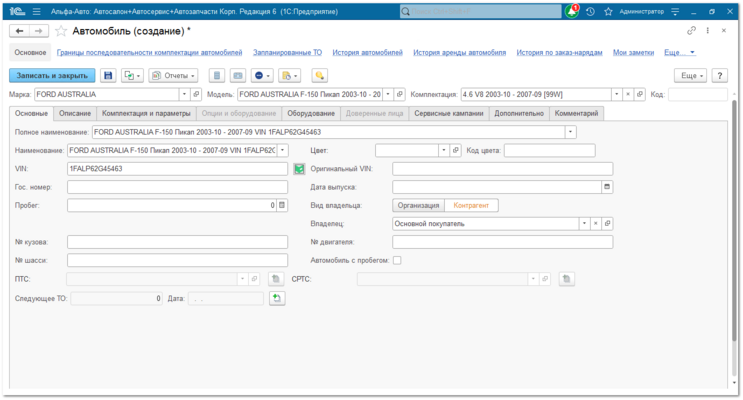Click the green VIN decode icon
743x400 pixels.
[x=299, y=169]
